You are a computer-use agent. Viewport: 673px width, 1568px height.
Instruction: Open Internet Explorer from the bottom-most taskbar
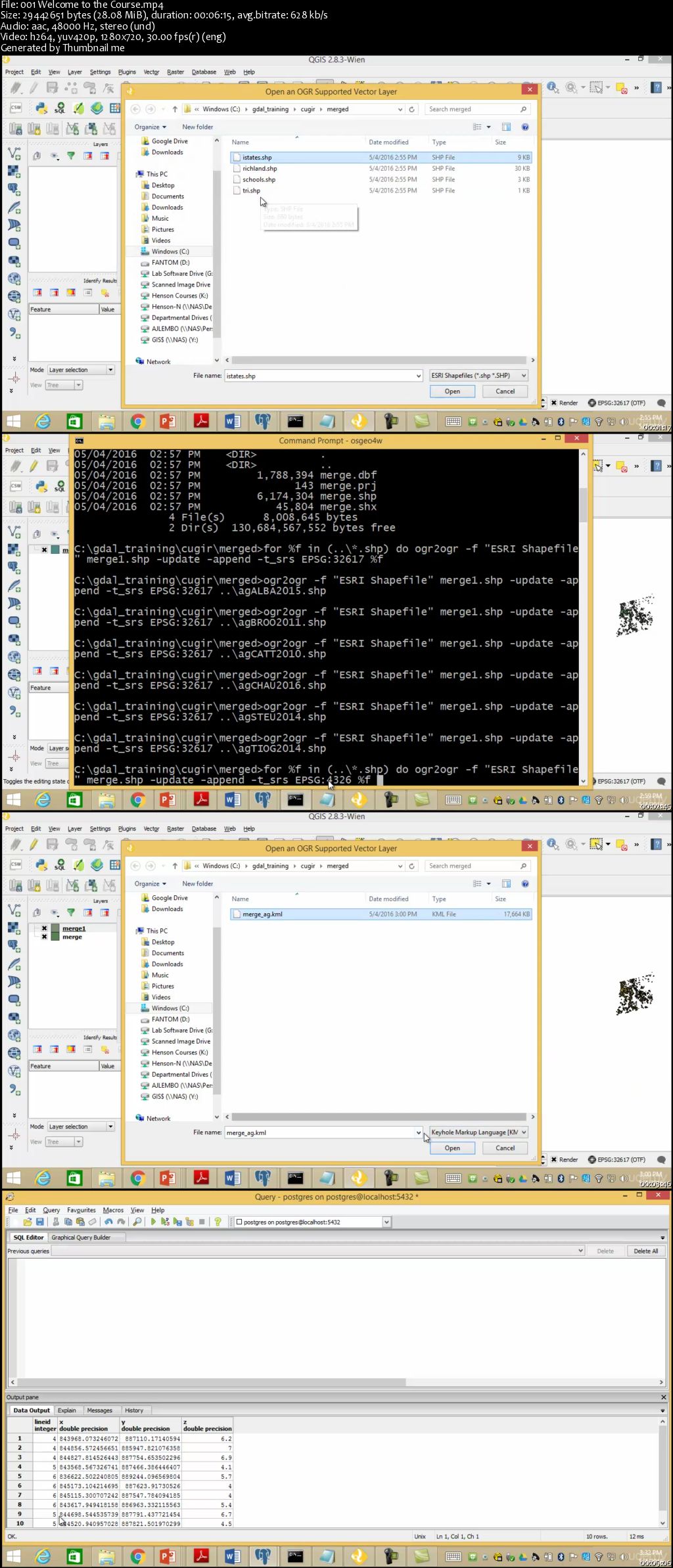pyautogui.click(x=43, y=1556)
